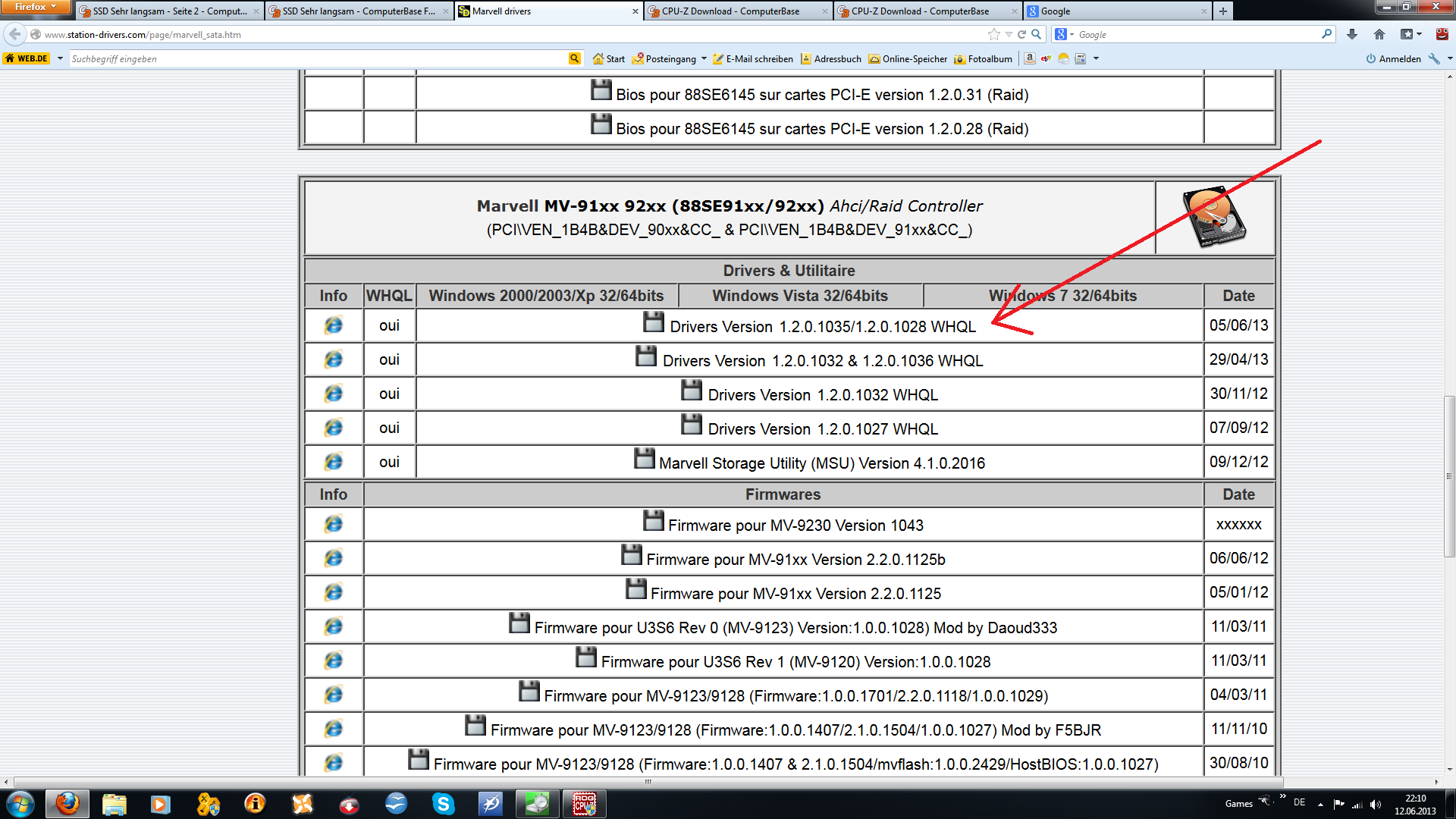
Task: Reload page via refresh icon
Action: 1021,34
